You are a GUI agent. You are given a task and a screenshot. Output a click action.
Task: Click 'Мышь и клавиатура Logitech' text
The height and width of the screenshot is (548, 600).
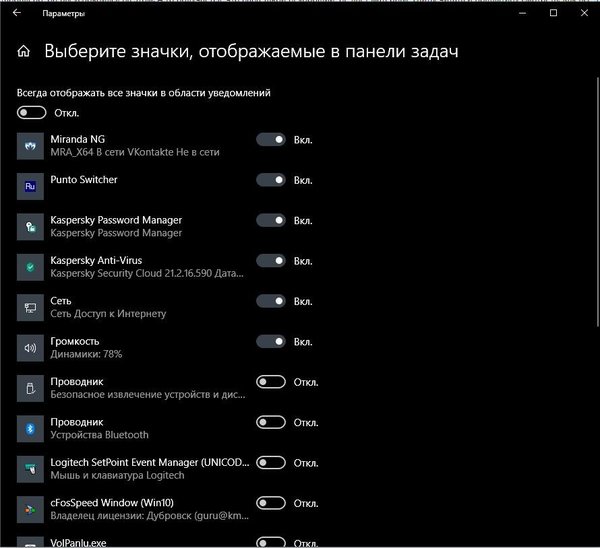click(117, 475)
